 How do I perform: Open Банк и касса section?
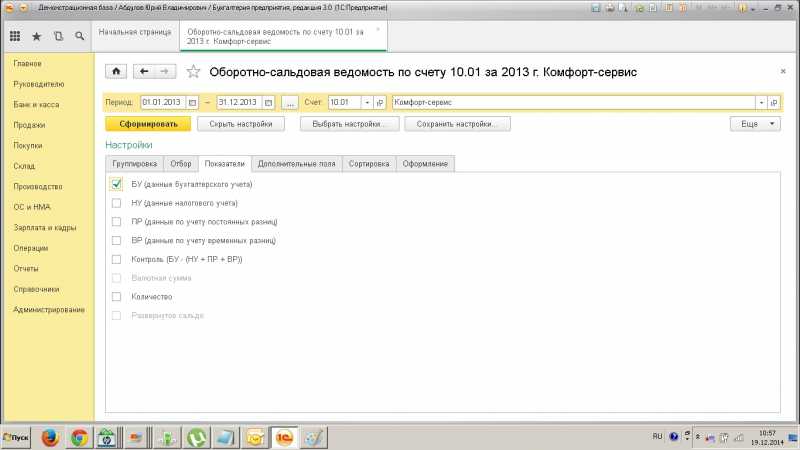(36, 105)
